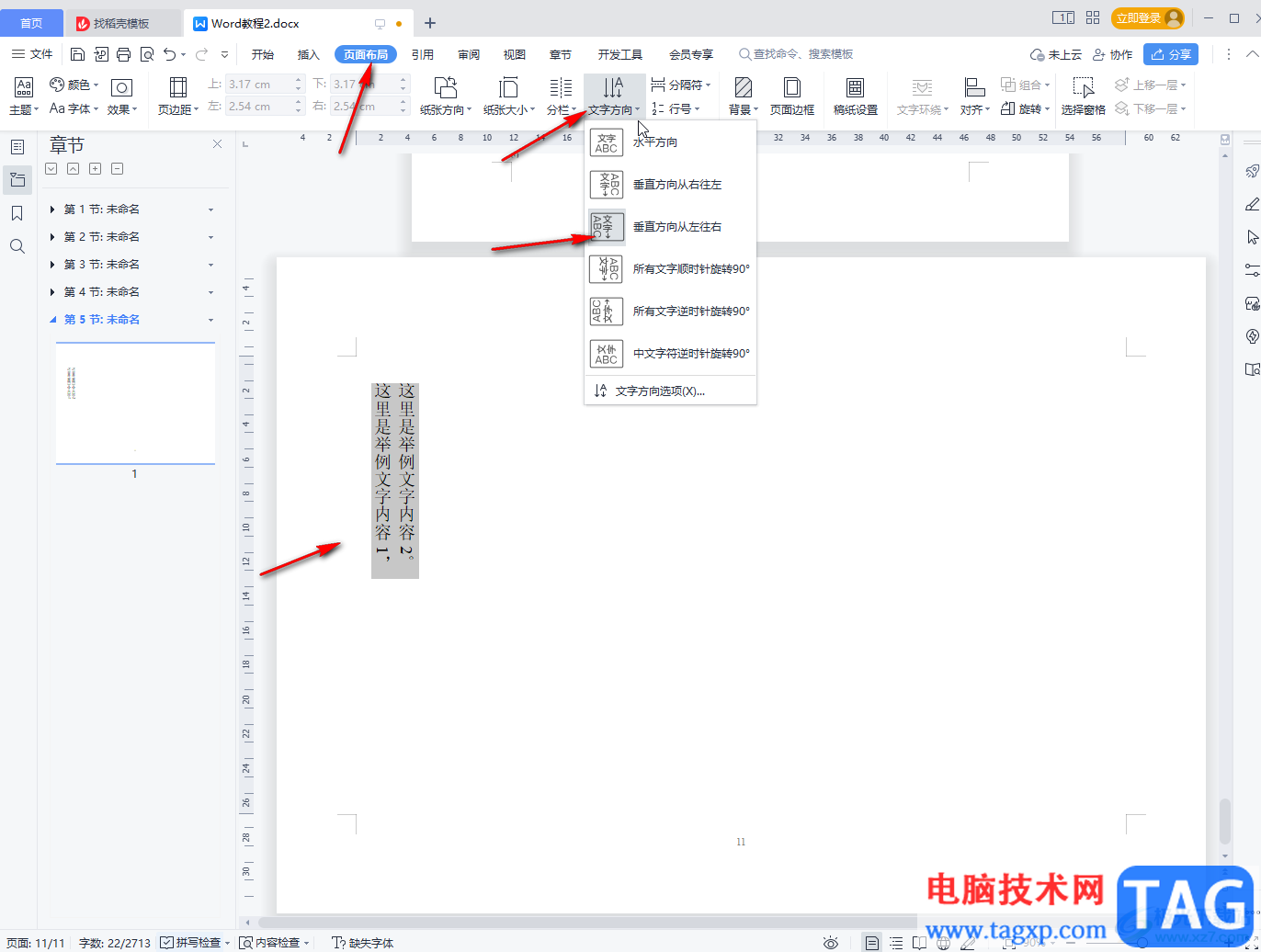The image size is (1261, 952).
Task: Click 缺失字体 in the status bar
Action: point(363,943)
